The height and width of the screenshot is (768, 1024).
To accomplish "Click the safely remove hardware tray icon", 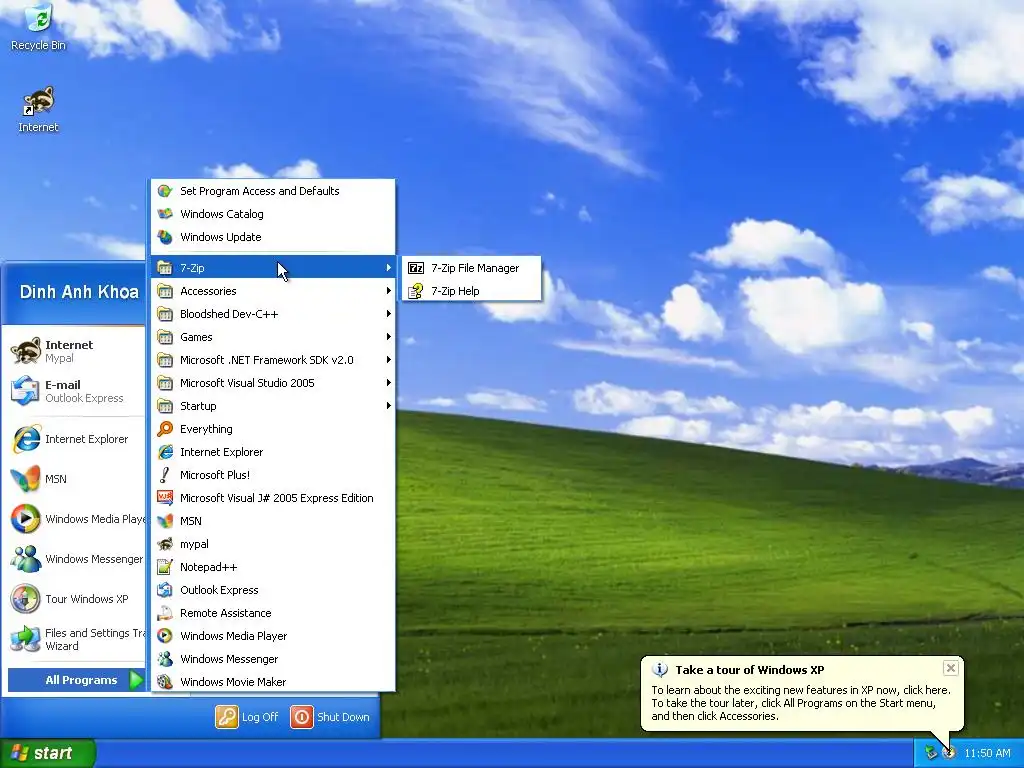I will point(931,753).
